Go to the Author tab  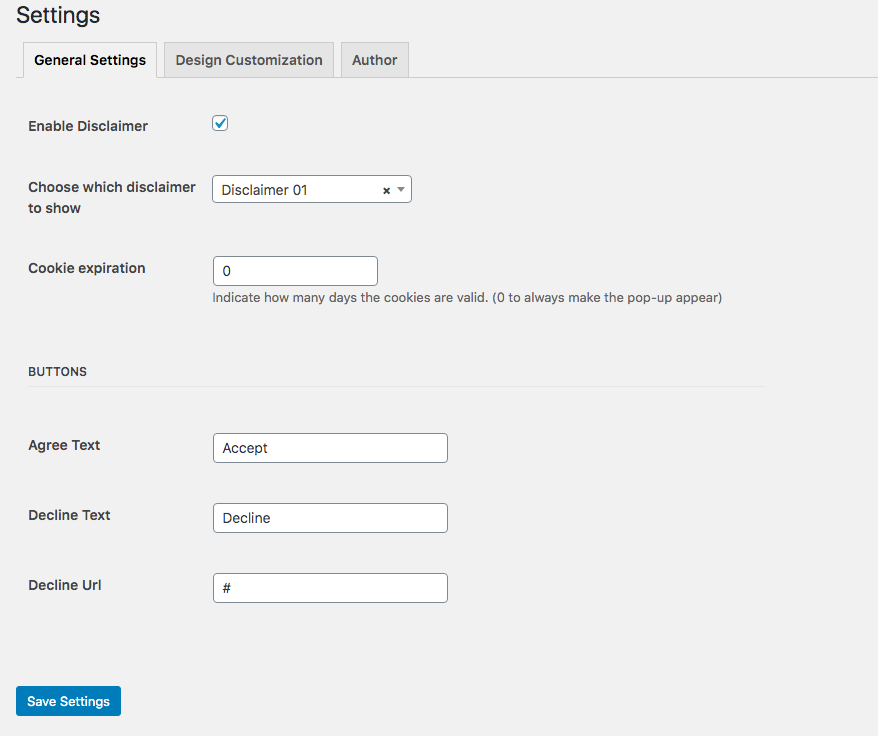click(x=375, y=60)
